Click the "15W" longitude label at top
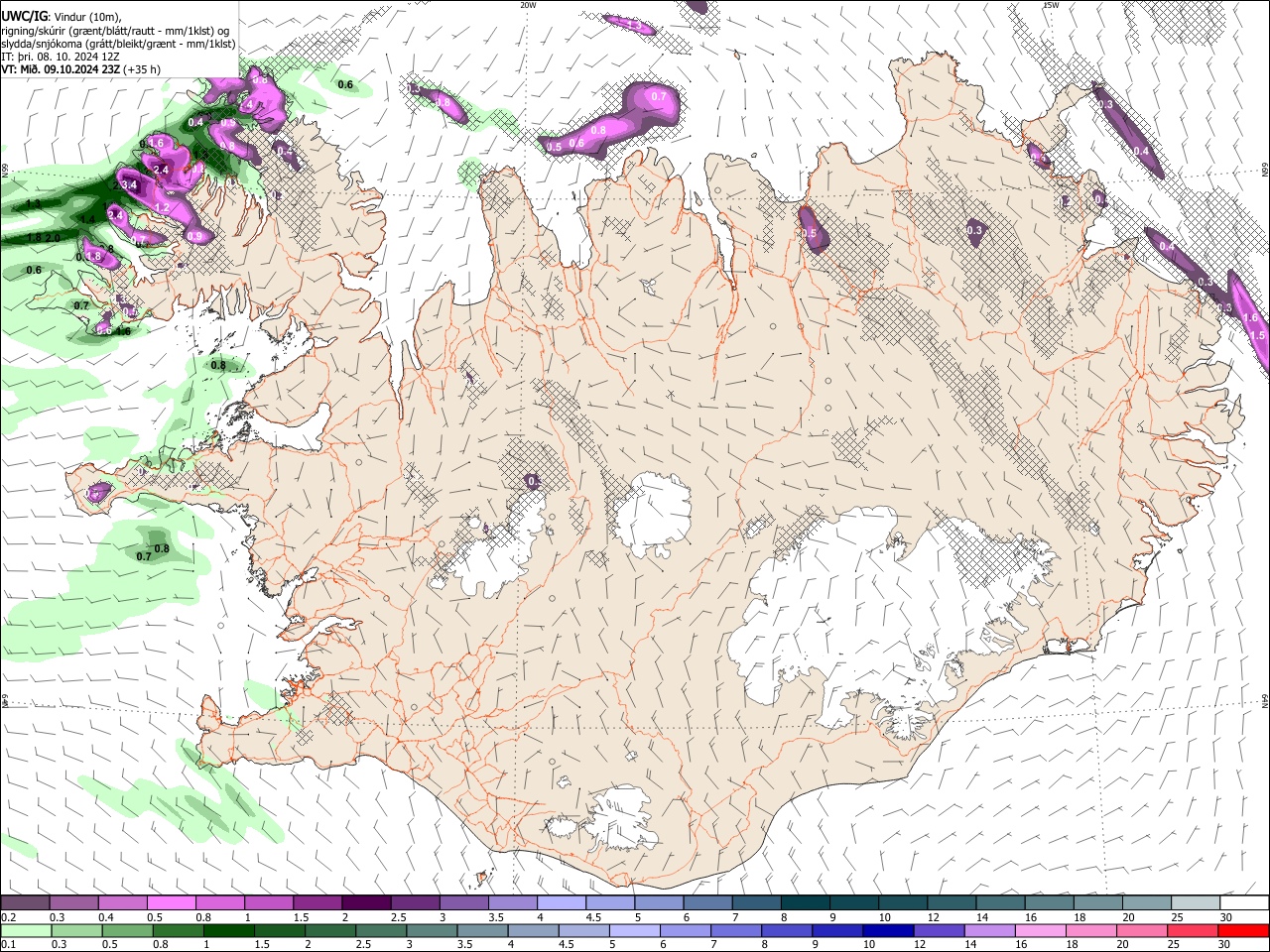Viewport: 1270px width, 952px height. coord(1051,5)
